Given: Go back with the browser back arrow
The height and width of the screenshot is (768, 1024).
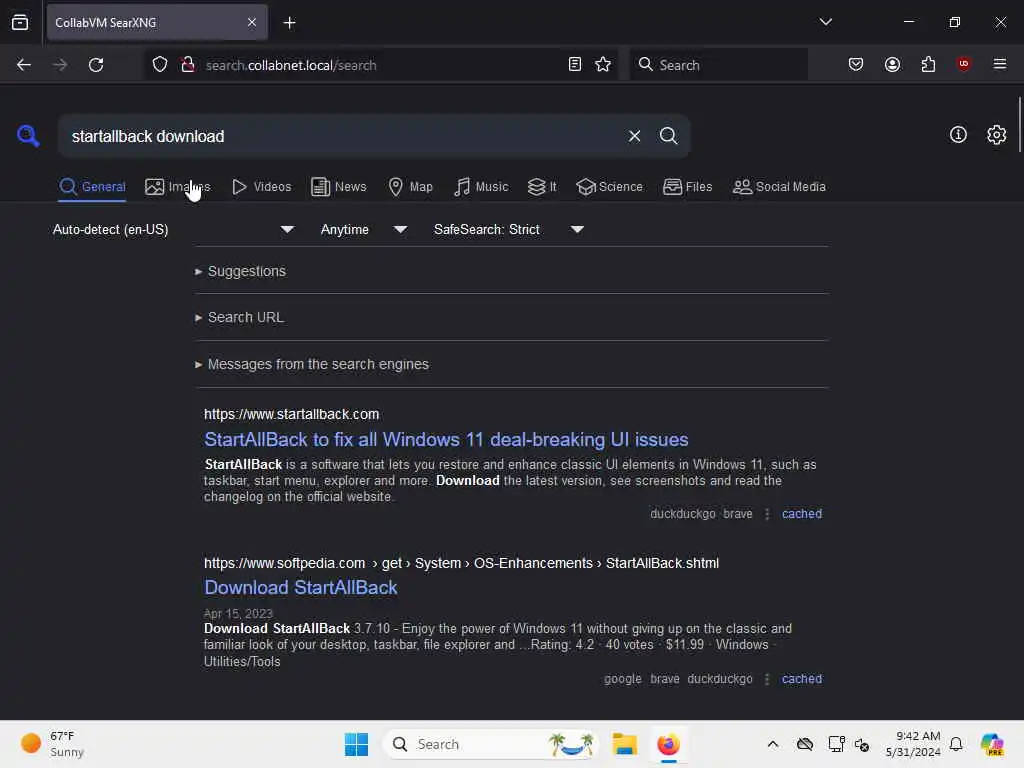Looking at the screenshot, I should pyautogui.click(x=24, y=65).
